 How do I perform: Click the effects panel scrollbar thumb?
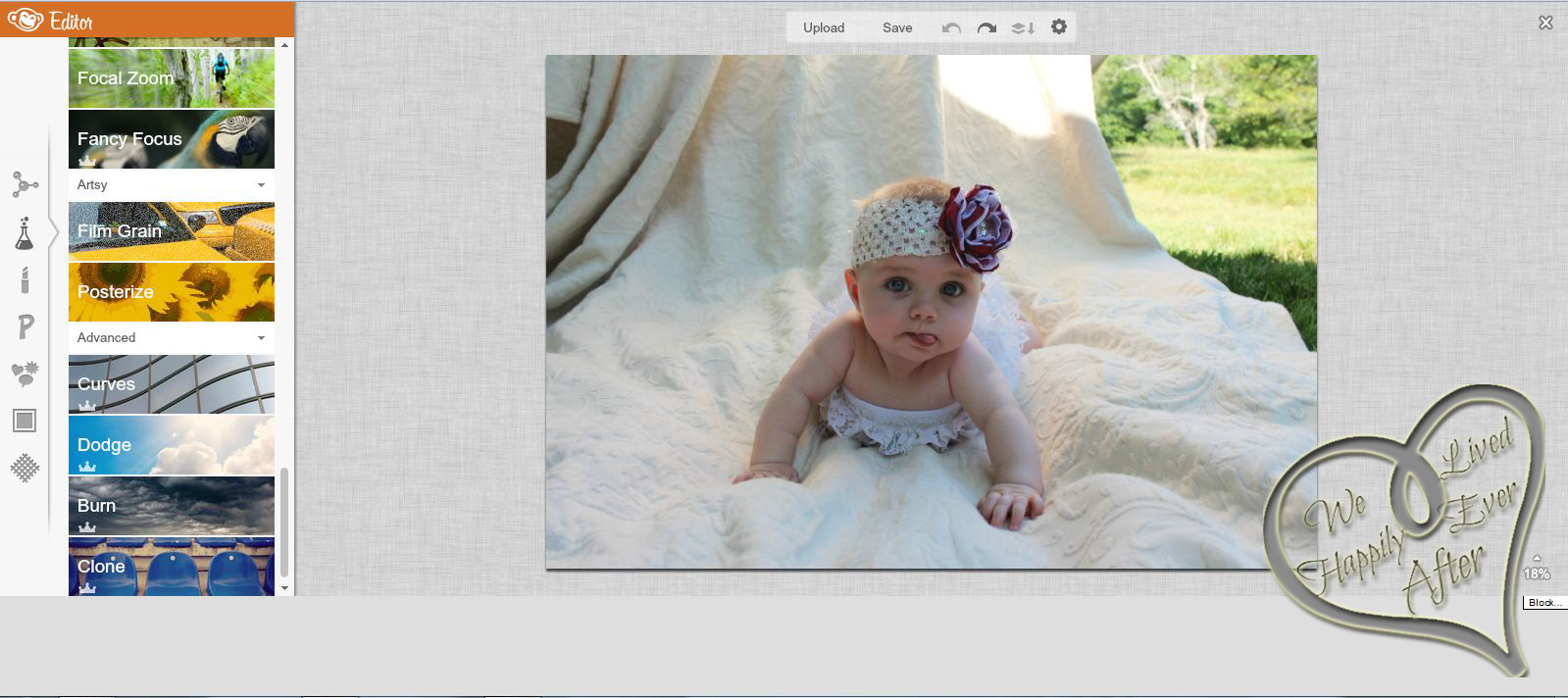point(284,523)
